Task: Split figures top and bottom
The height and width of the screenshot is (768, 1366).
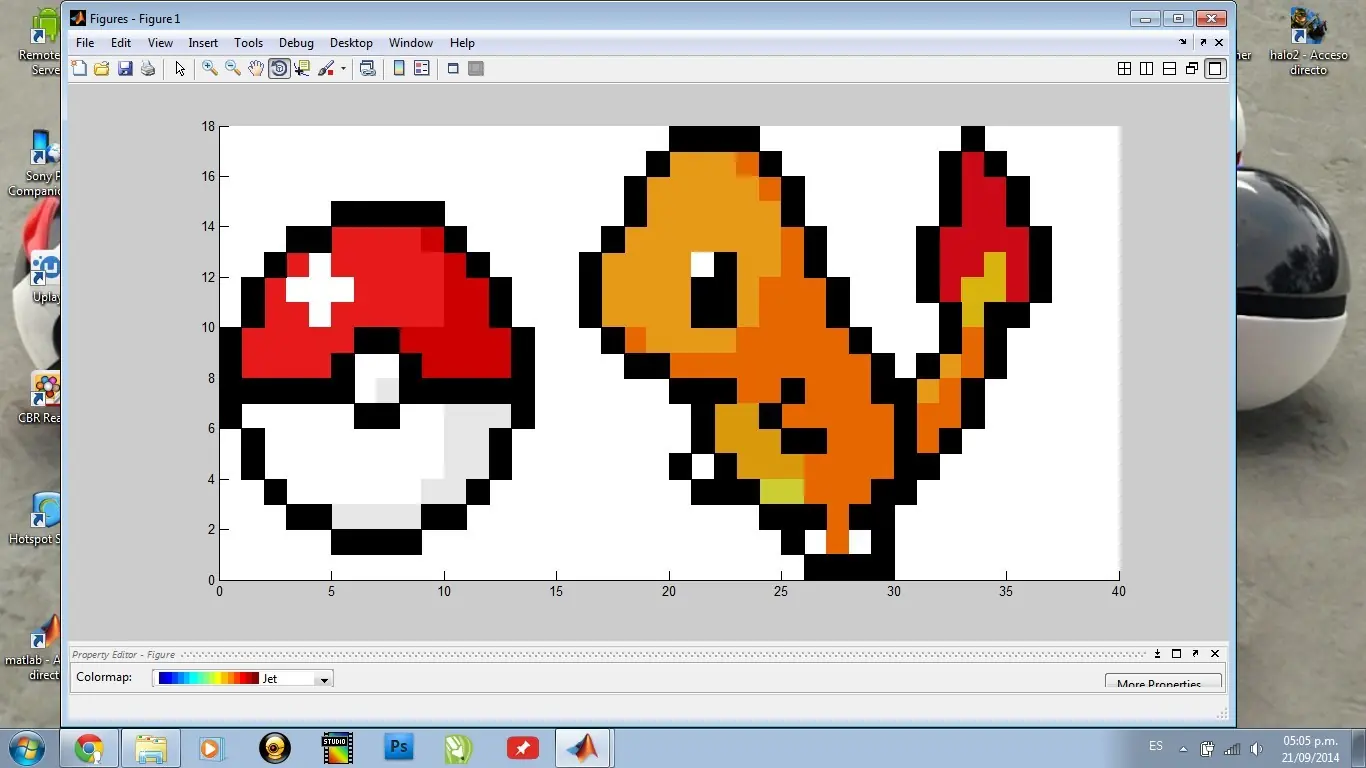Action: click(x=1169, y=69)
